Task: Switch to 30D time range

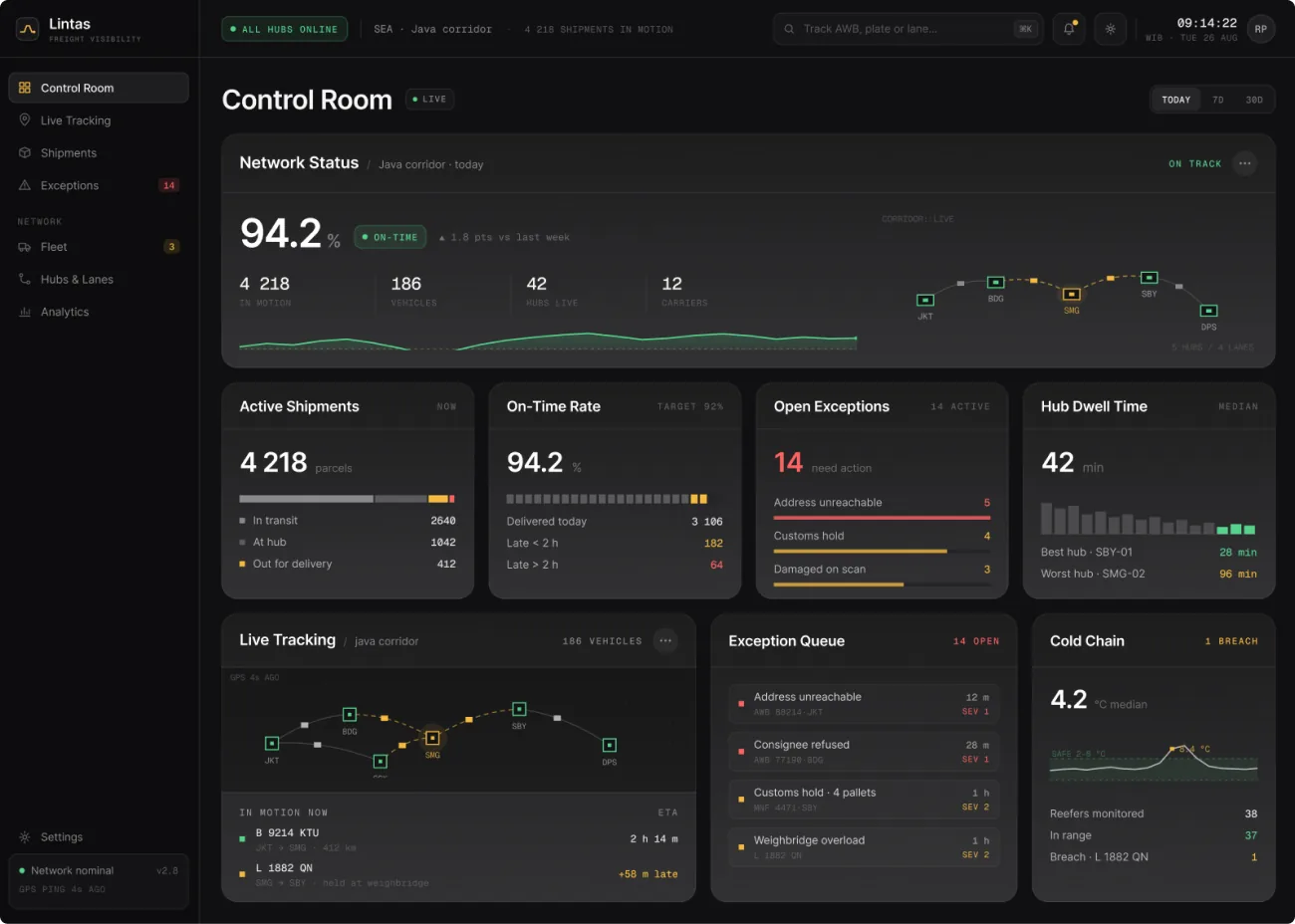Action: pyautogui.click(x=1254, y=100)
